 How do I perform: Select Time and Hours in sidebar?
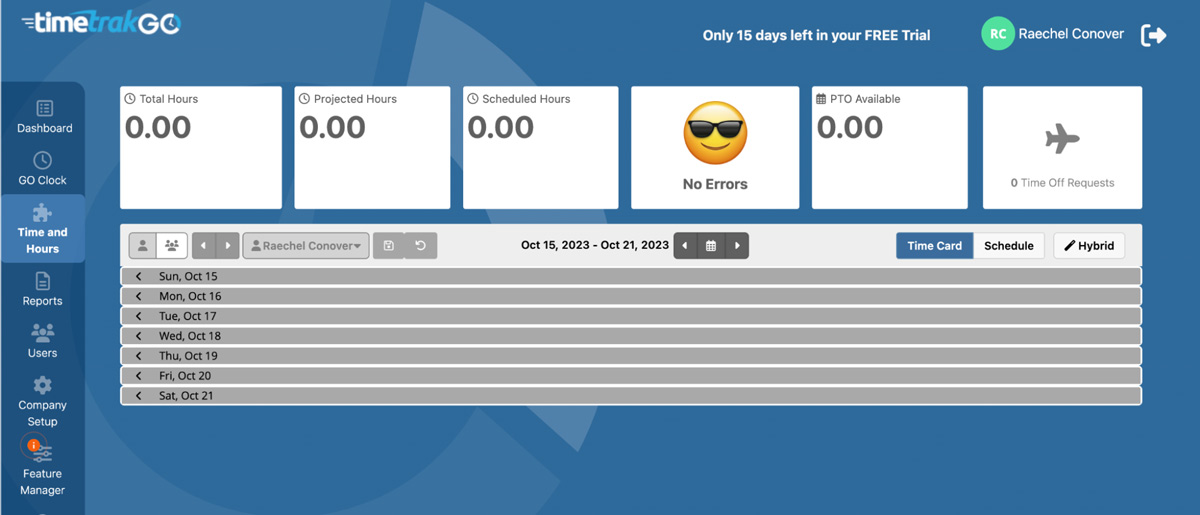click(x=43, y=228)
